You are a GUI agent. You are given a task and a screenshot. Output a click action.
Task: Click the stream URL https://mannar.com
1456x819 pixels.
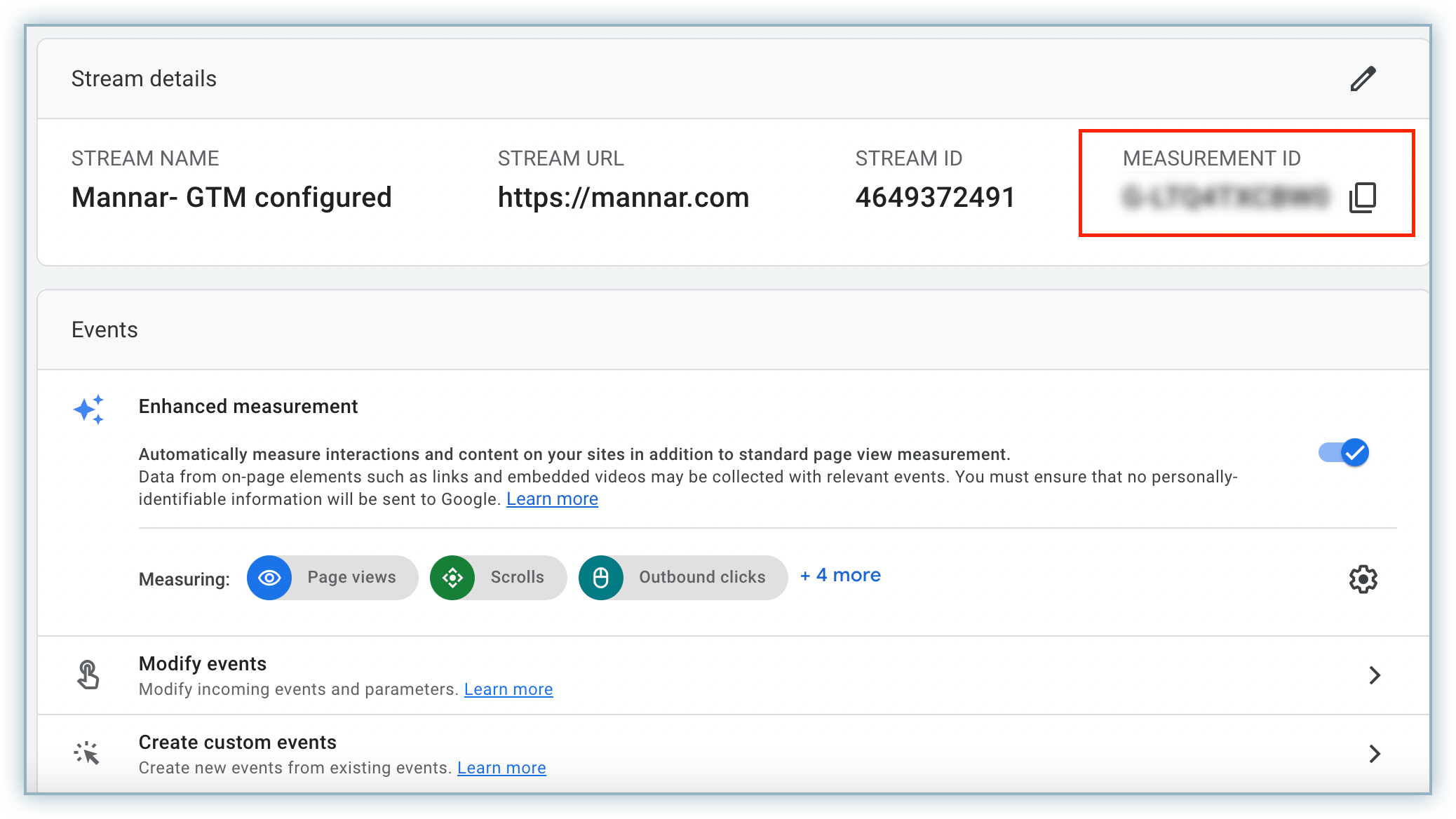[623, 198]
